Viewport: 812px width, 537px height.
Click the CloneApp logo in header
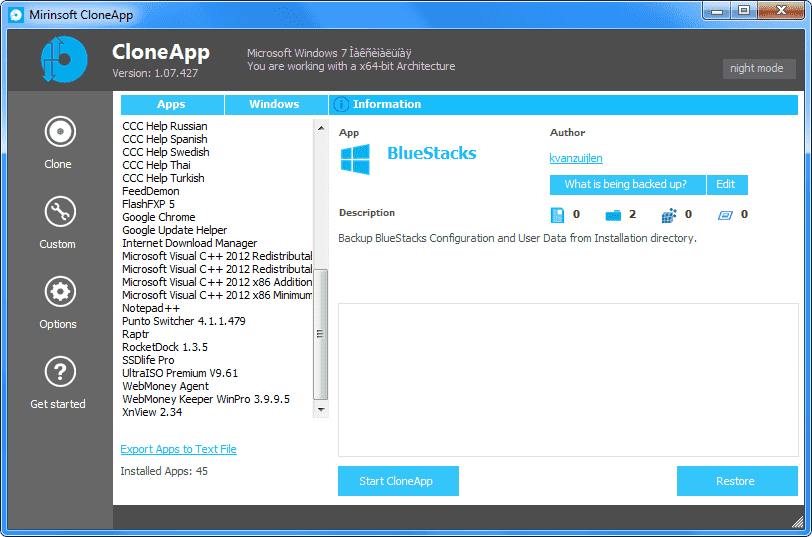(x=65, y=59)
